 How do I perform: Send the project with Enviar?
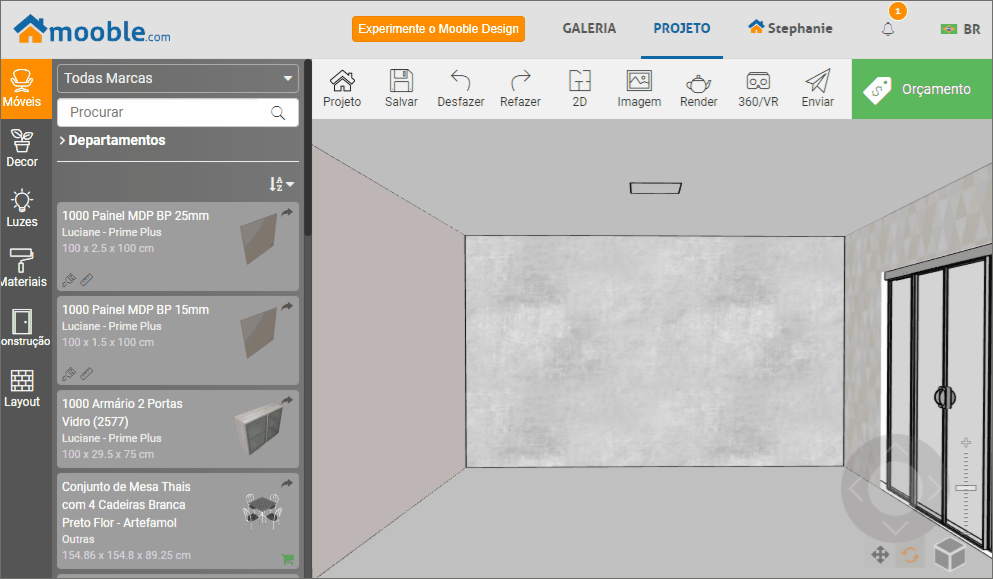coord(818,89)
